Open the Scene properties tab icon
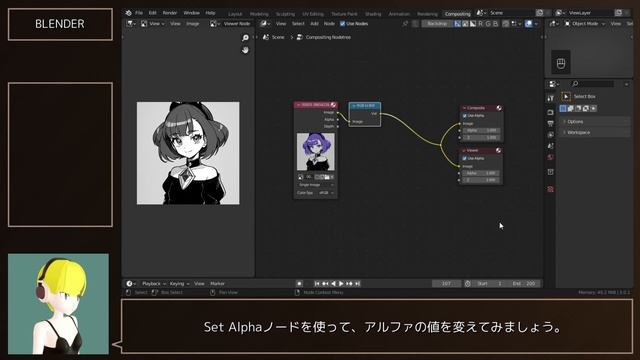Screen dimensions: 640x360 pyautogui.click(x=551, y=146)
